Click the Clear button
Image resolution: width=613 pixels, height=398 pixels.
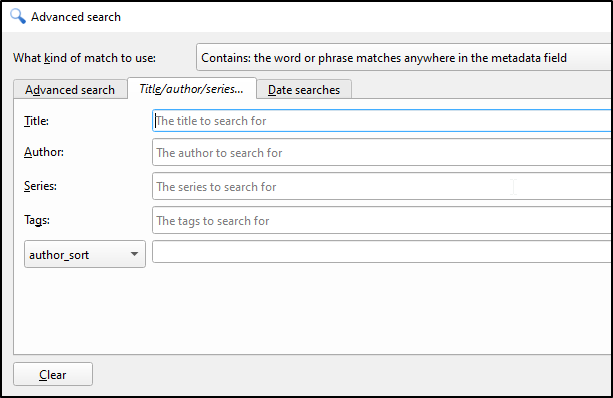coord(53,374)
